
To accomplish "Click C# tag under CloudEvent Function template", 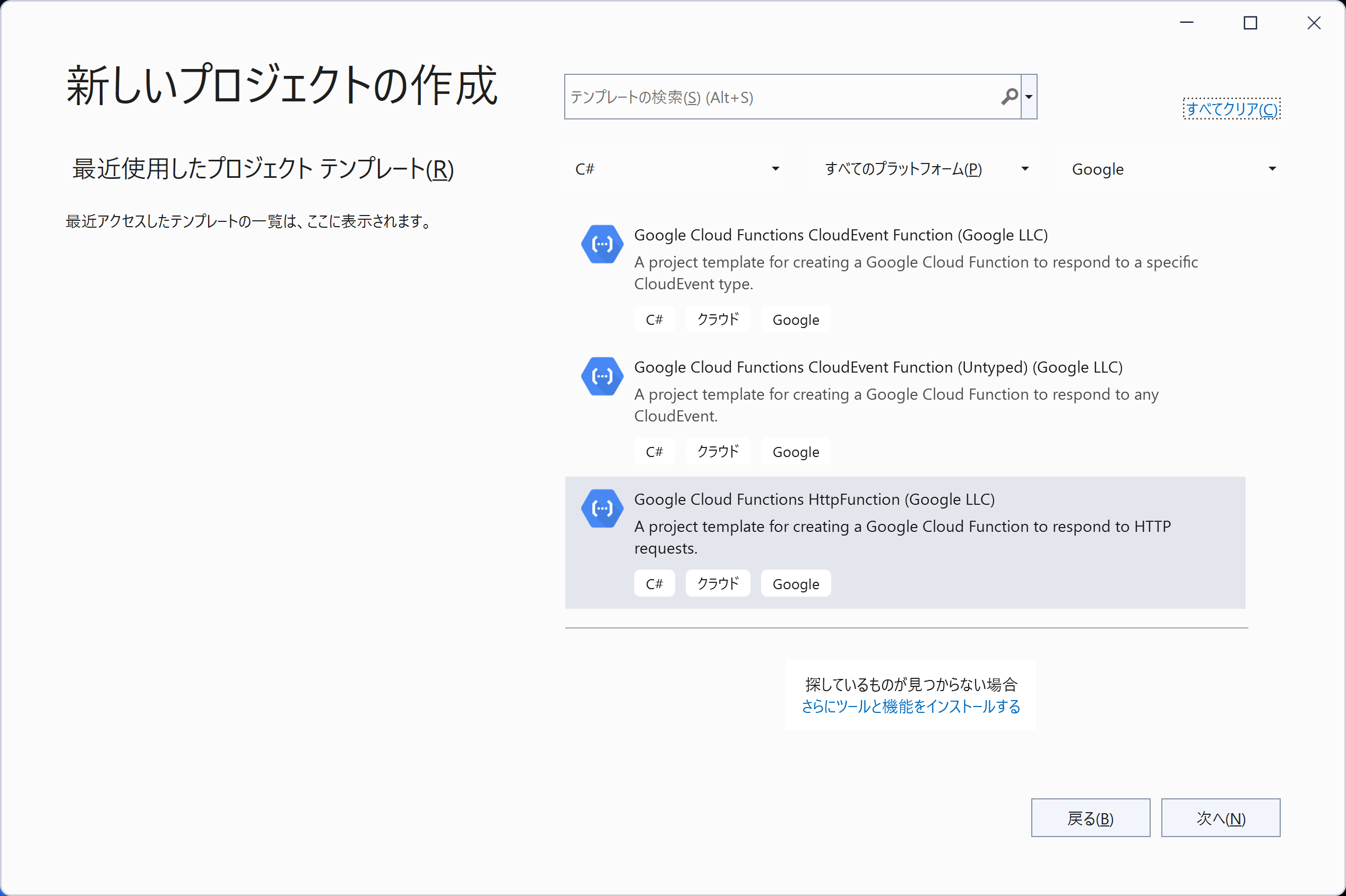I will [654, 320].
